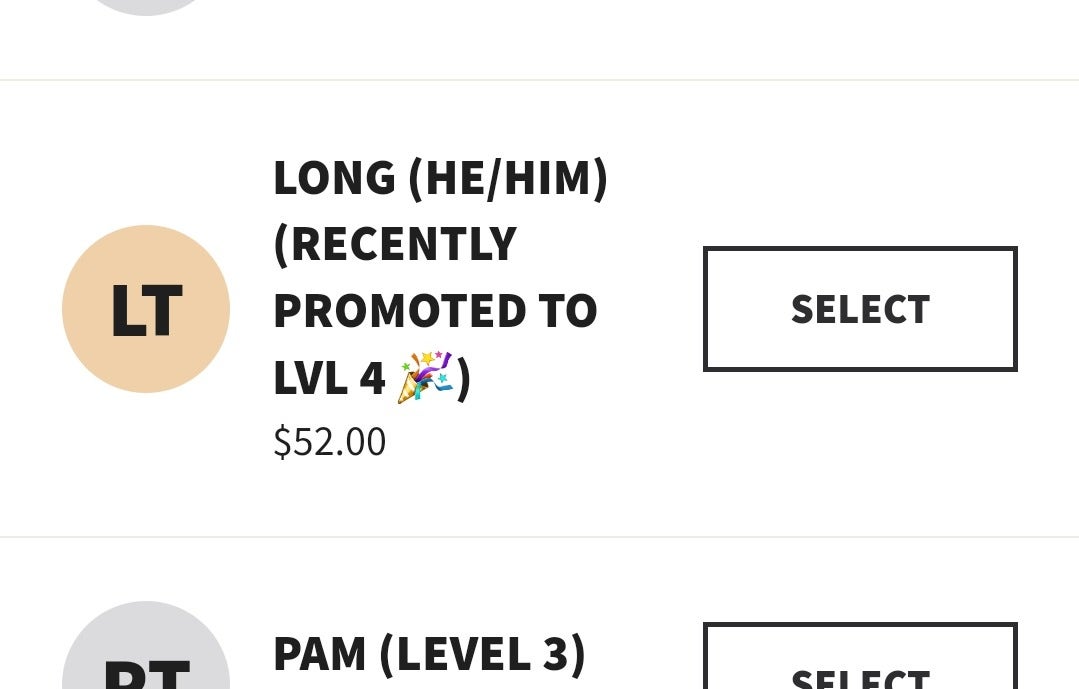
Task: Click the LVL 4 text
Action: tap(329, 378)
